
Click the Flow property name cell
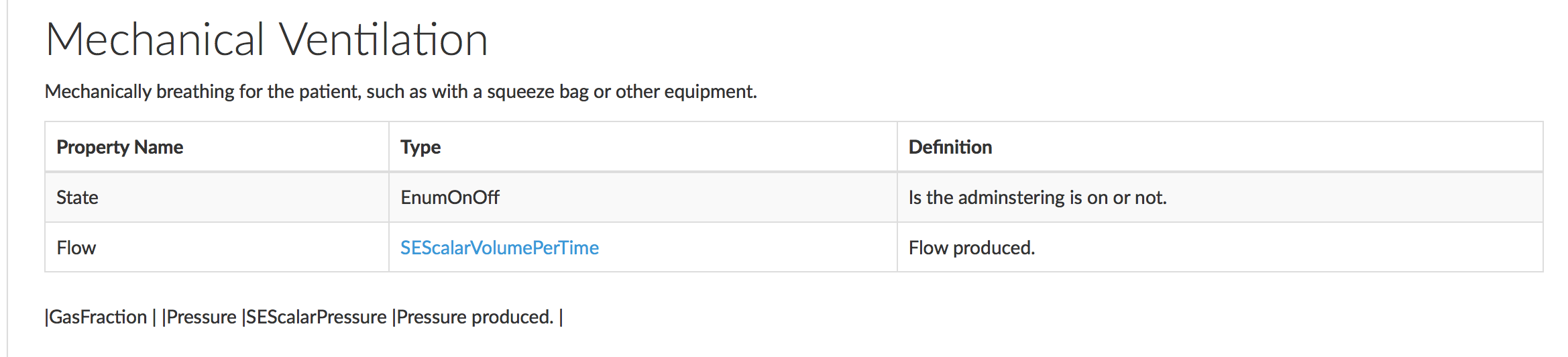76,248
